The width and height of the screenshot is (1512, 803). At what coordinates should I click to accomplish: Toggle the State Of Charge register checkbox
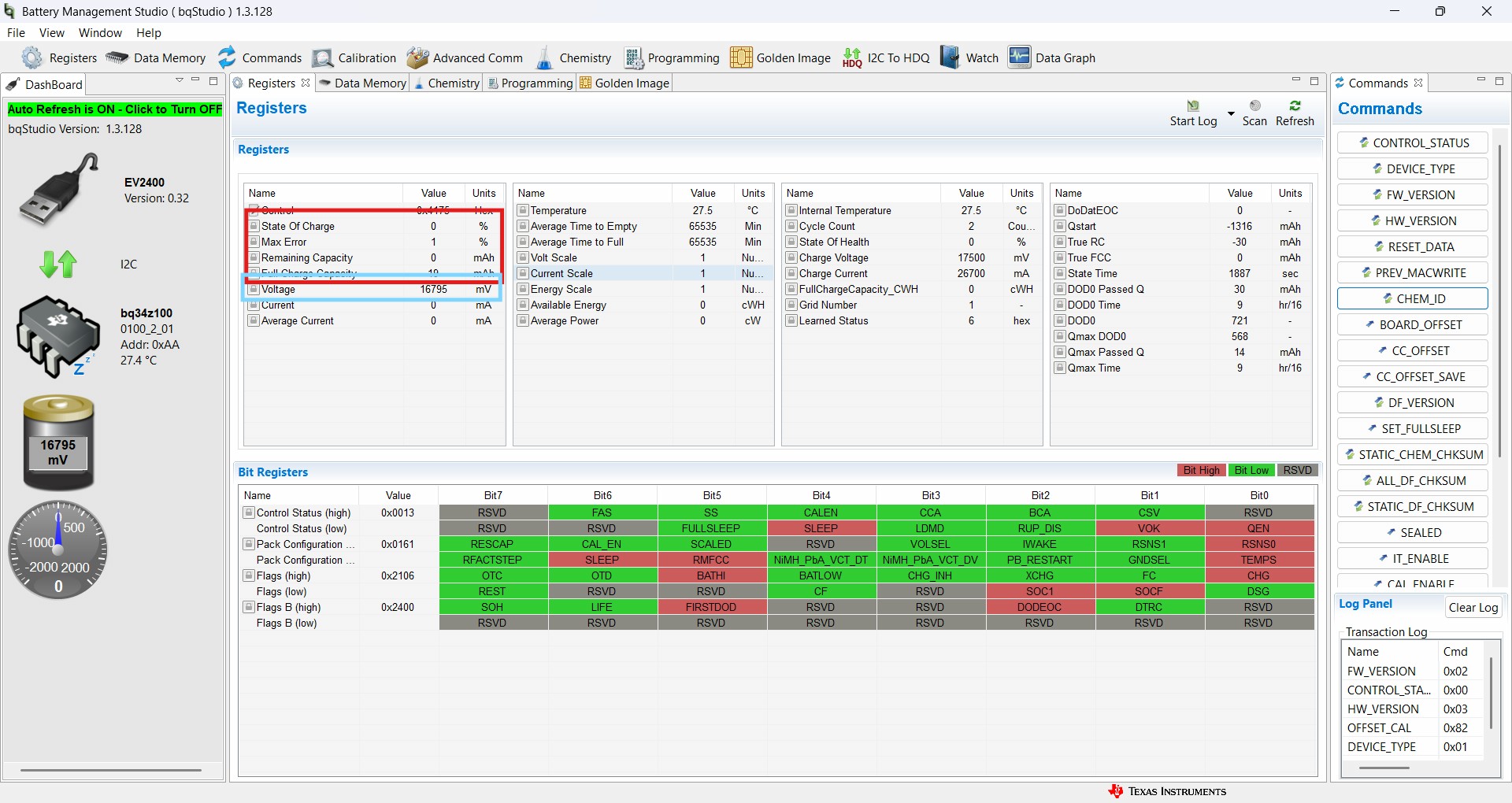[254, 226]
